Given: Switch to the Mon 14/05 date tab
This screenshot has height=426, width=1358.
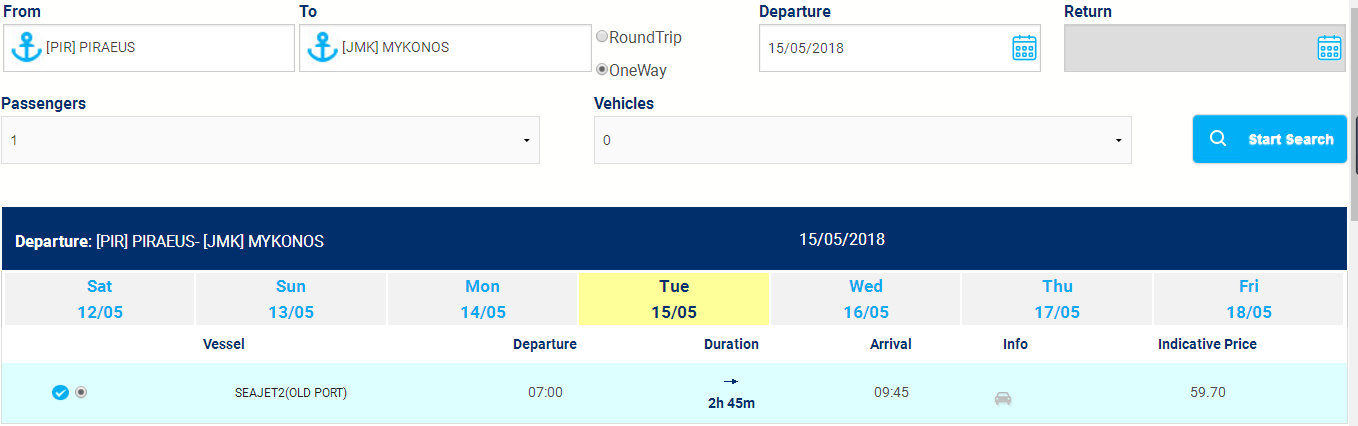Looking at the screenshot, I should pyautogui.click(x=483, y=299).
